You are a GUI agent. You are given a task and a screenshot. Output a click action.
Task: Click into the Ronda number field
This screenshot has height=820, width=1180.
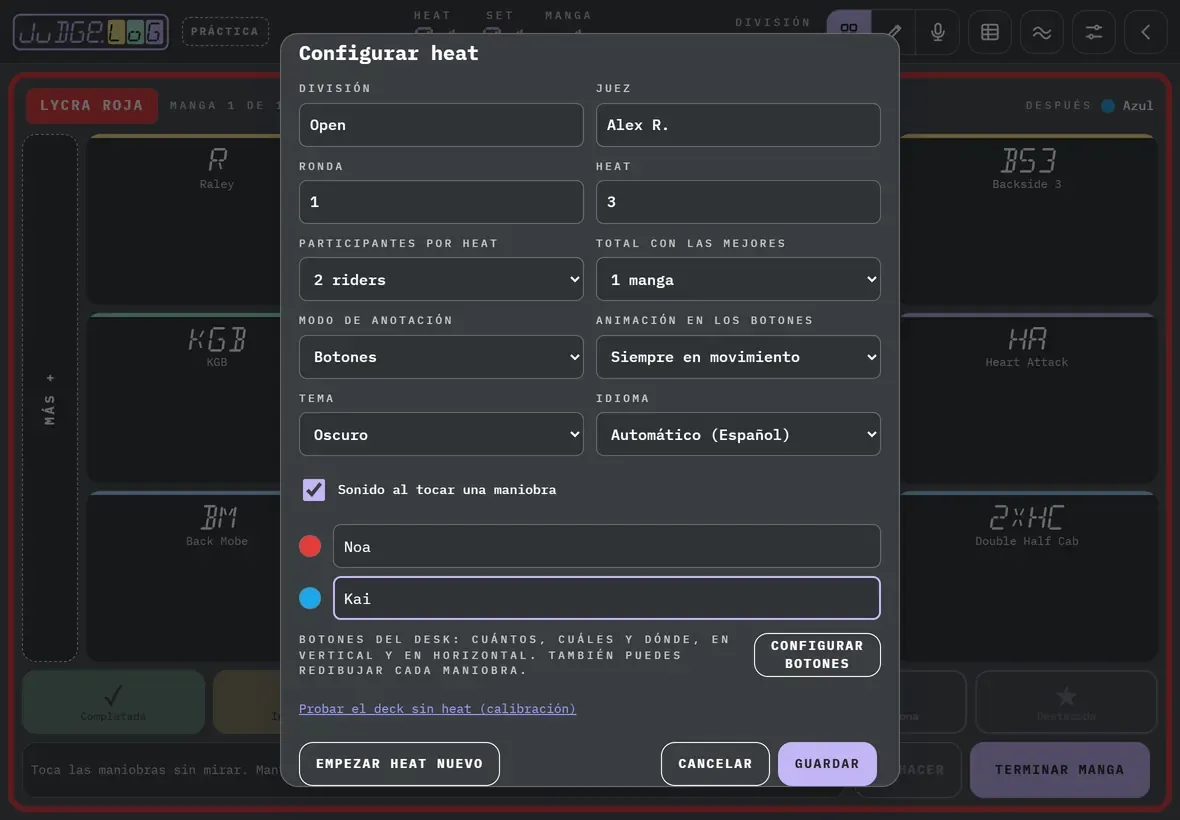coord(441,202)
